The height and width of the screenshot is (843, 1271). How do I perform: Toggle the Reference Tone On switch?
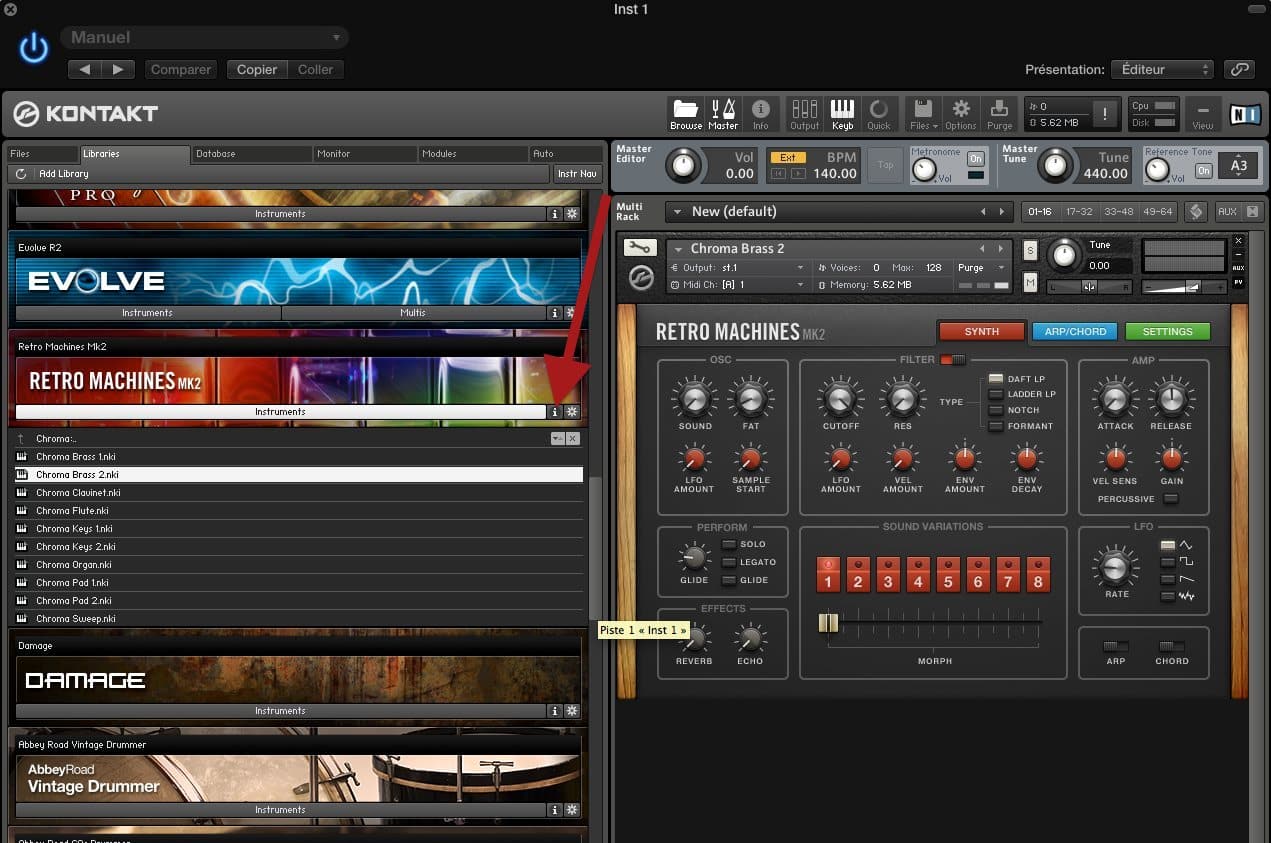click(x=1204, y=171)
